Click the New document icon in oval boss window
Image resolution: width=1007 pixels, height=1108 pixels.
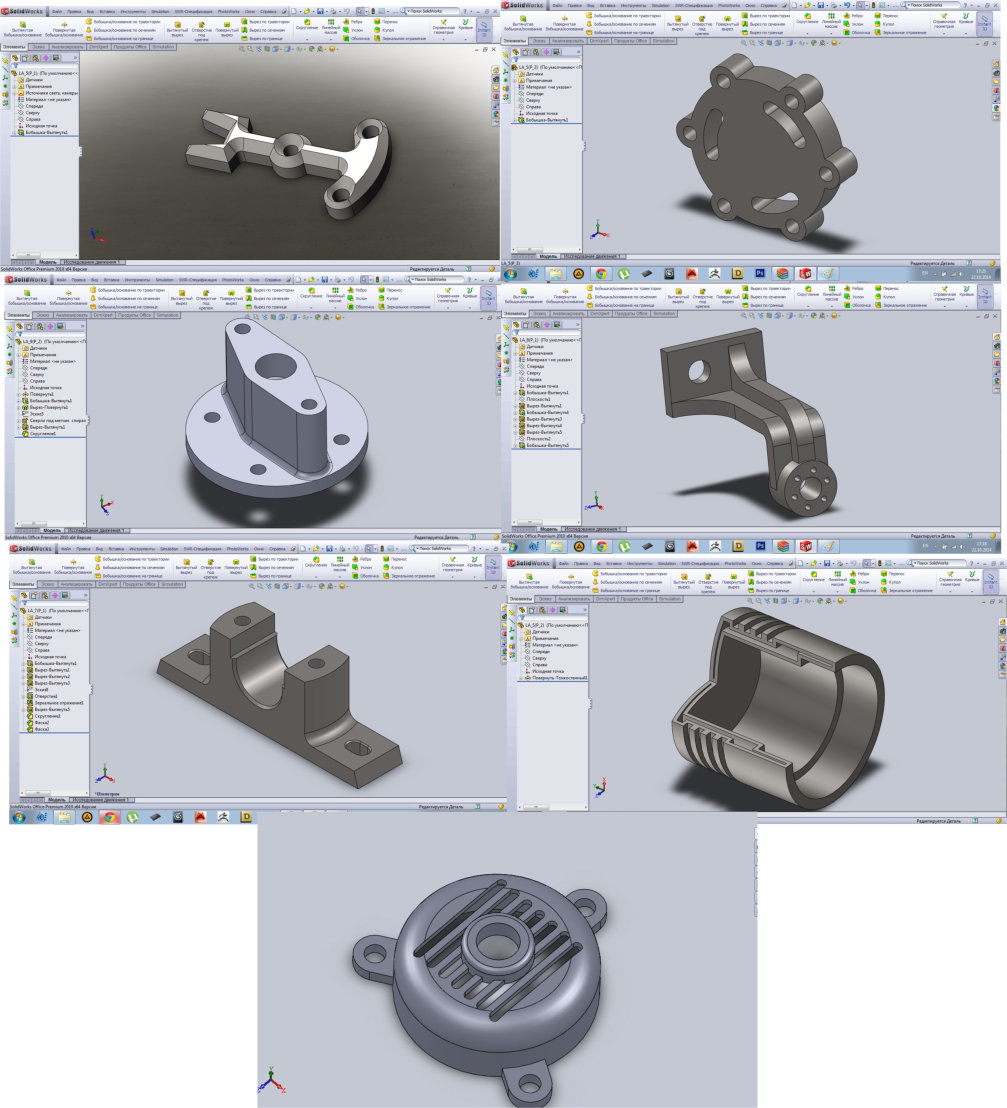coord(299,280)
